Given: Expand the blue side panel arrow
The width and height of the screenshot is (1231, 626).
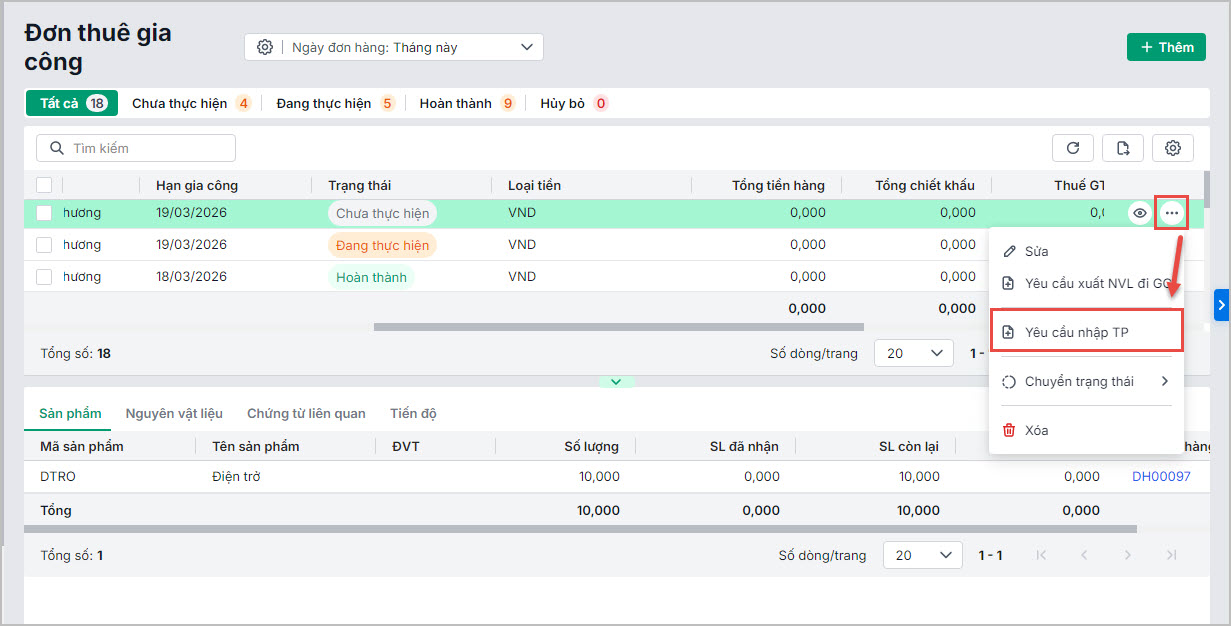Looking at the screenshot, I should (1221, 305).
